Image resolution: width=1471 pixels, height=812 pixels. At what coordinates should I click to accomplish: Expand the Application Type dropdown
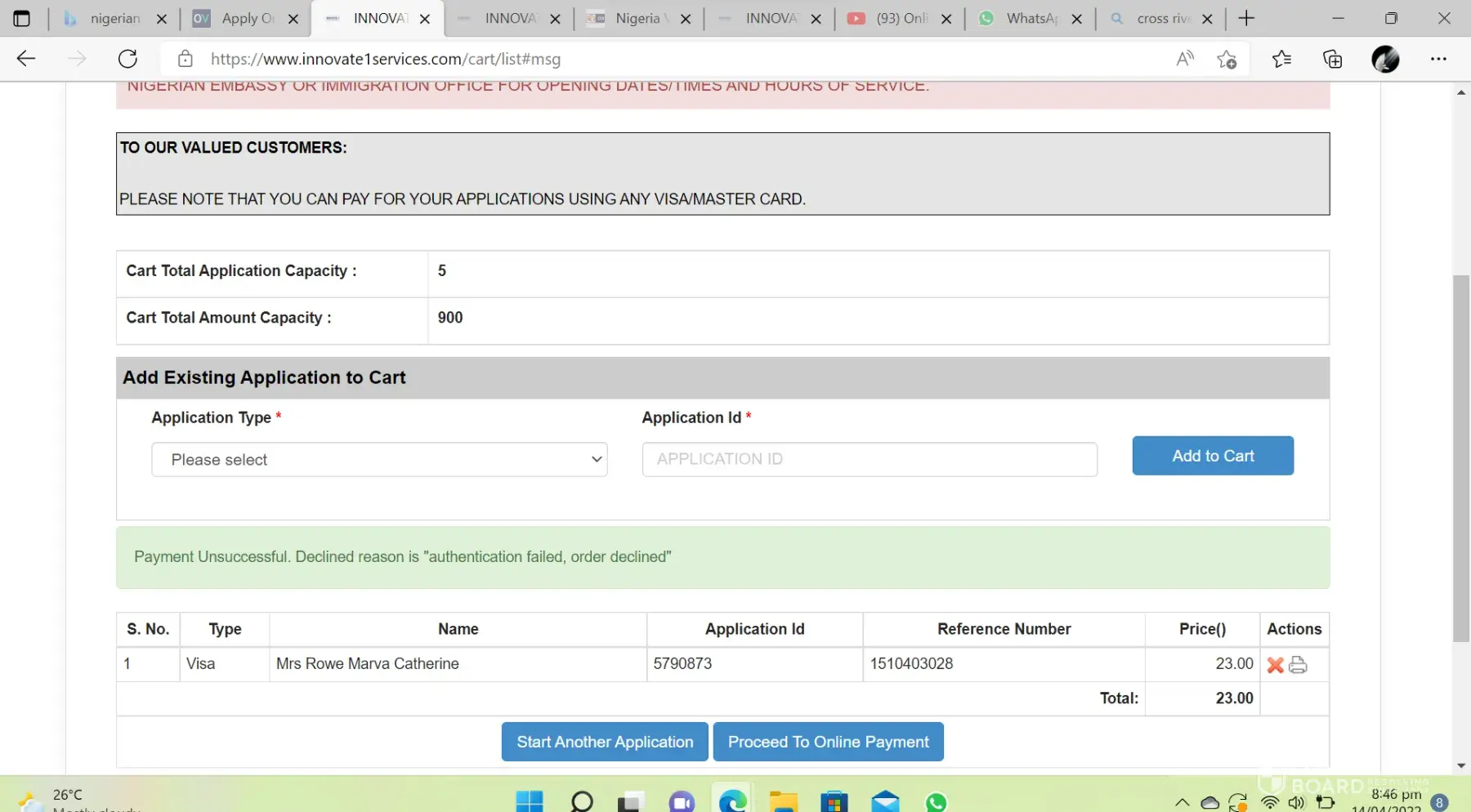379,460
